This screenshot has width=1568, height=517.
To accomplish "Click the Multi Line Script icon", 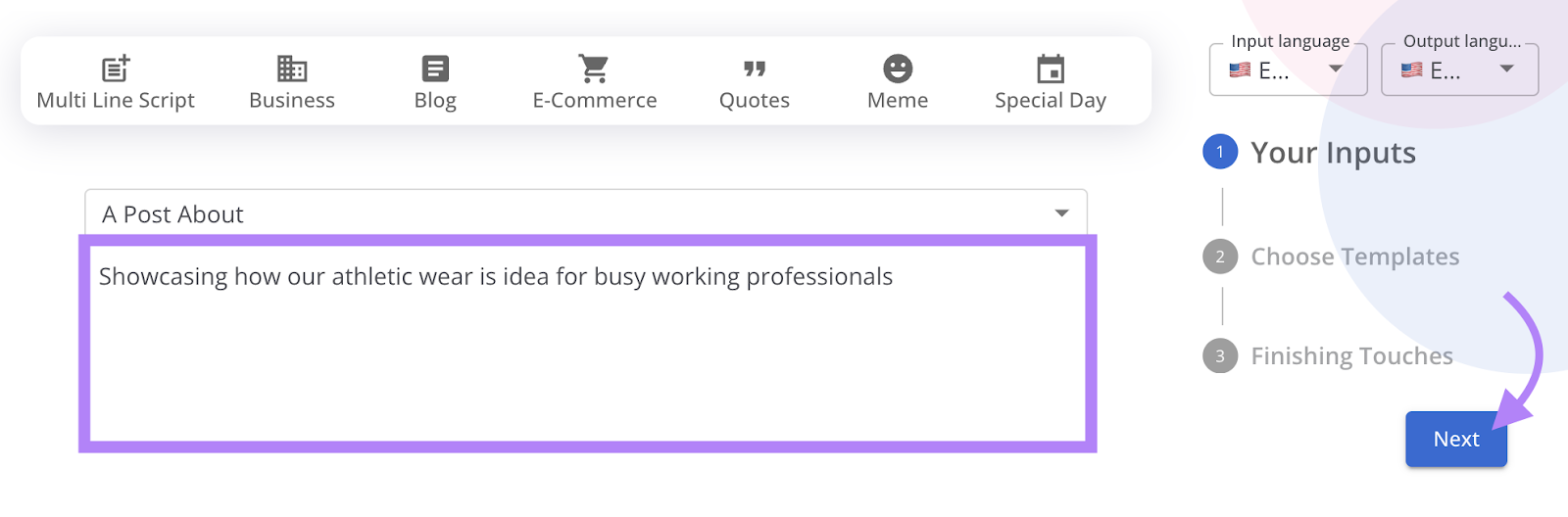I will pyautogui.click(x=116, y=69).
